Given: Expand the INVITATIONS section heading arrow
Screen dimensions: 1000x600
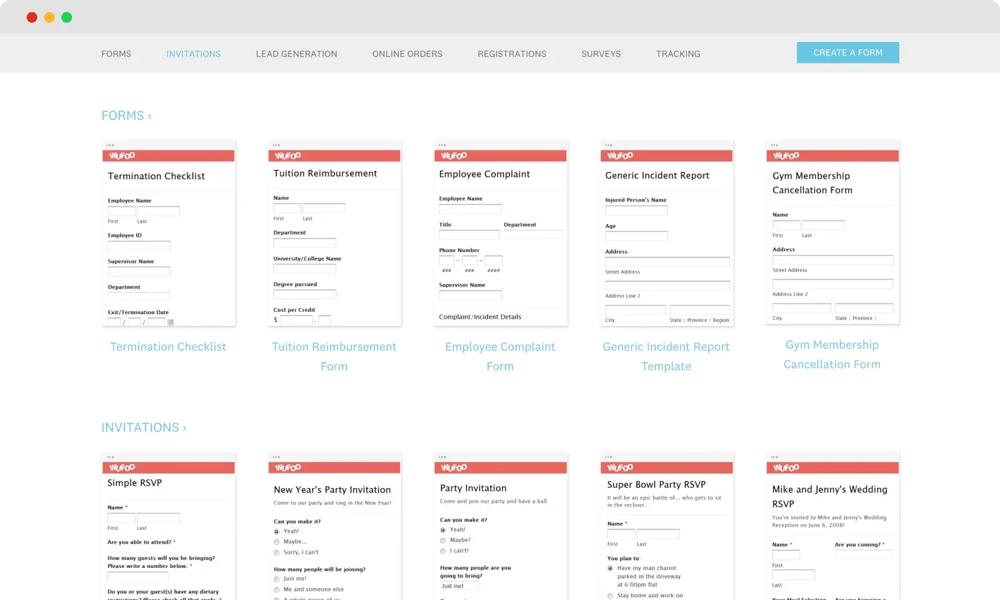Looking at the screenshot, I should click(184, 428).
